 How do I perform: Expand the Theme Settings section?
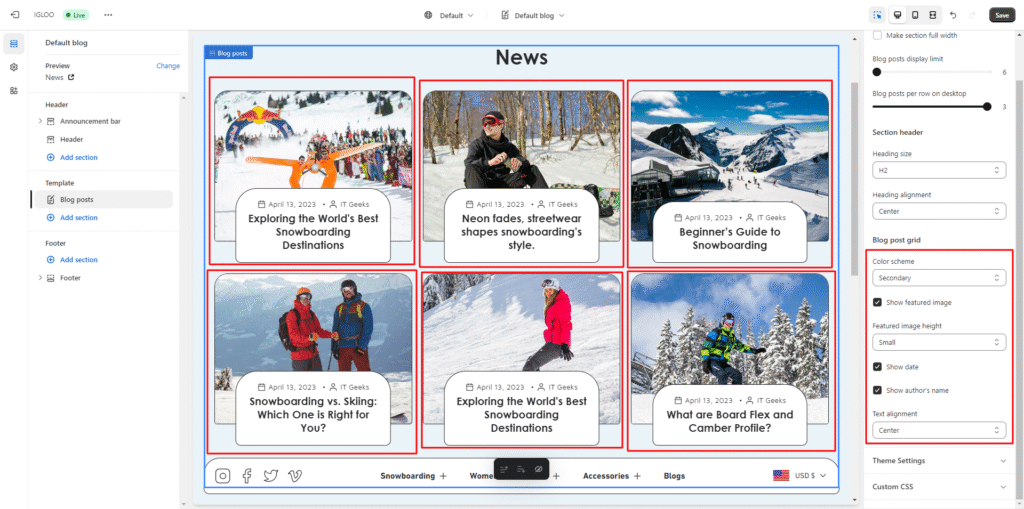click(938, 461)
